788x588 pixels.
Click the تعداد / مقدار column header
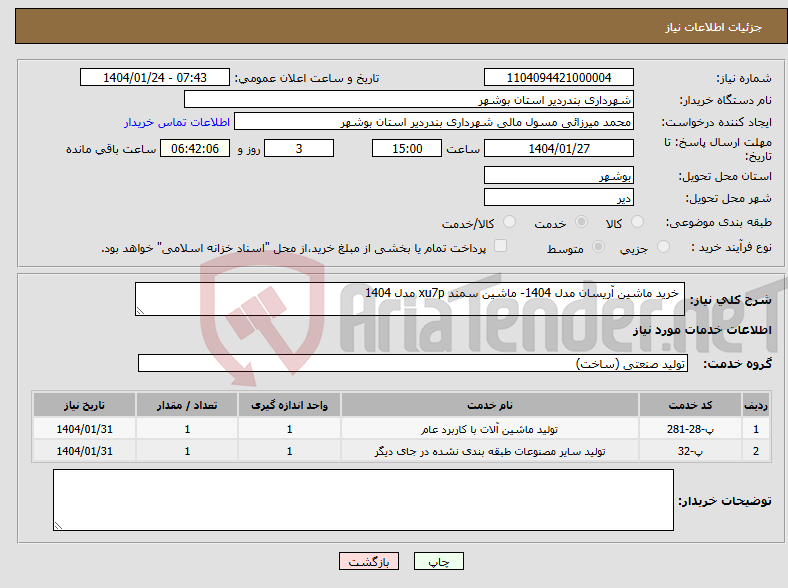coord(187,405)
